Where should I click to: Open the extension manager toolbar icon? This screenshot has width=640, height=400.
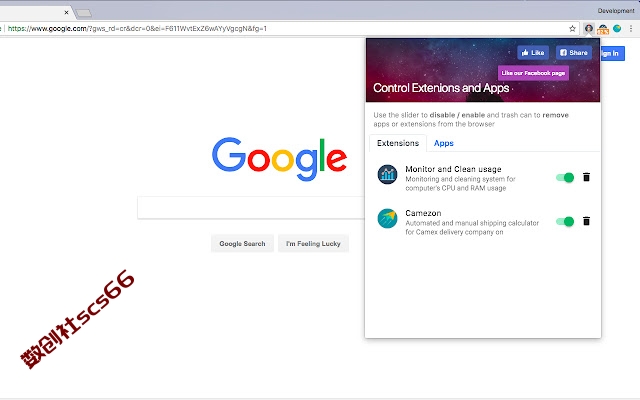click(589, 29)
